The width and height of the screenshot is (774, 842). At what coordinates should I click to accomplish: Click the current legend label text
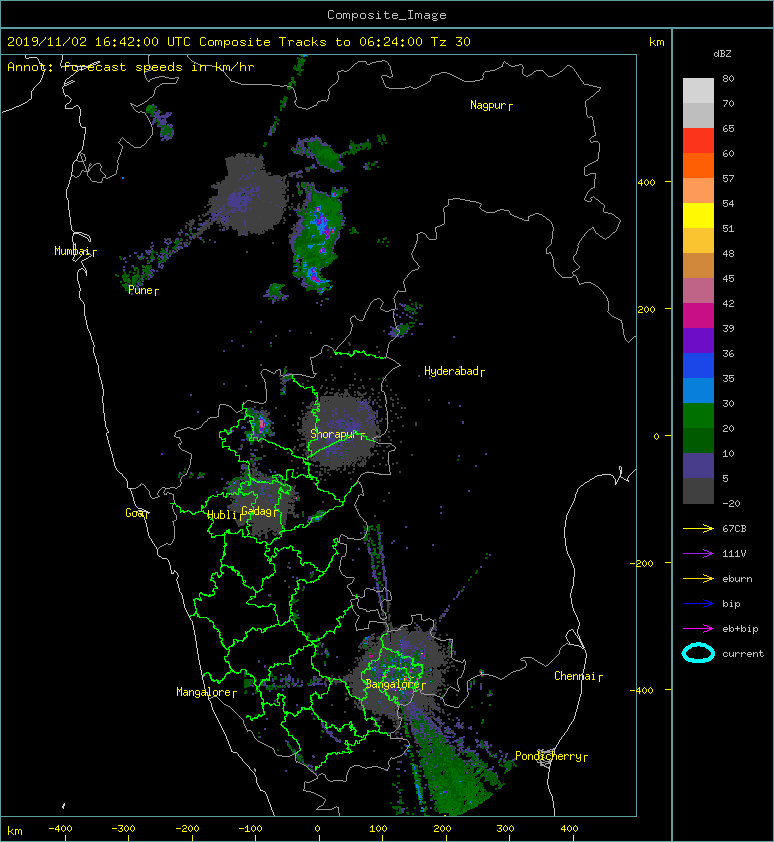[x=743, y=654]
